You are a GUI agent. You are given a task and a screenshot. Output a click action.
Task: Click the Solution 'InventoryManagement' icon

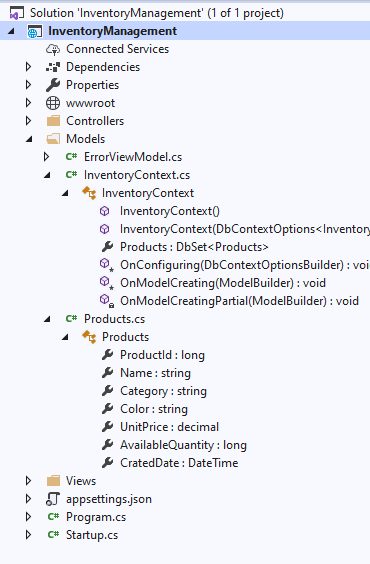click(x=17, y=13)
